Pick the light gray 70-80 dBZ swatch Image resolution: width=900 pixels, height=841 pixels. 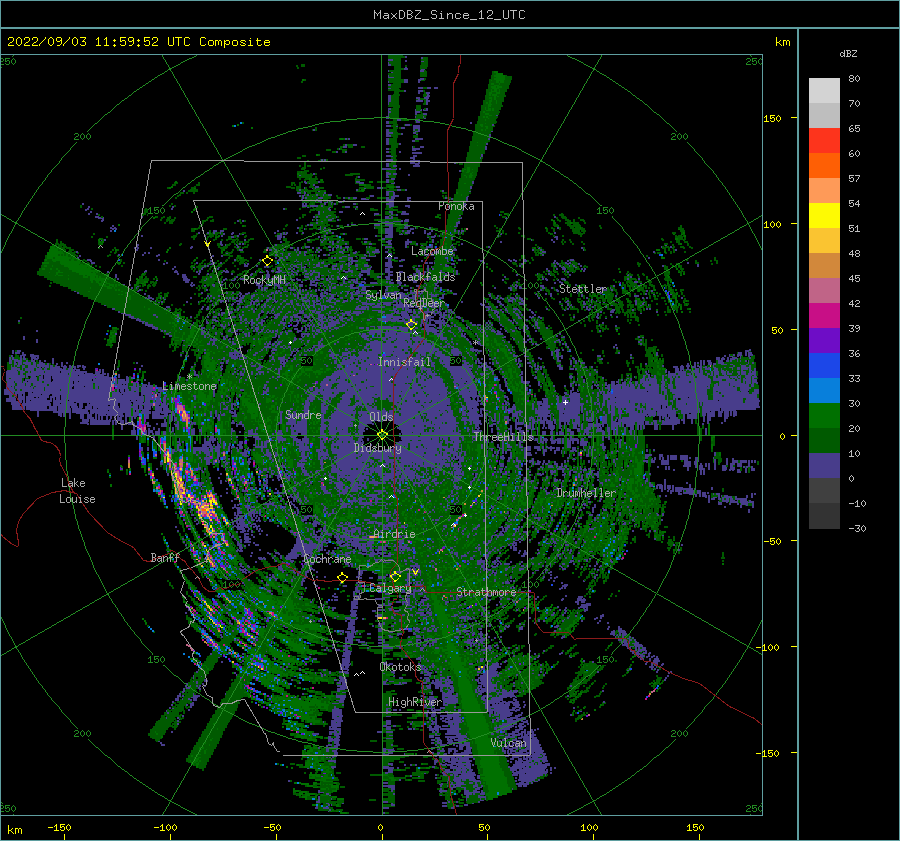pyautogui.click(x=824, y=91)
